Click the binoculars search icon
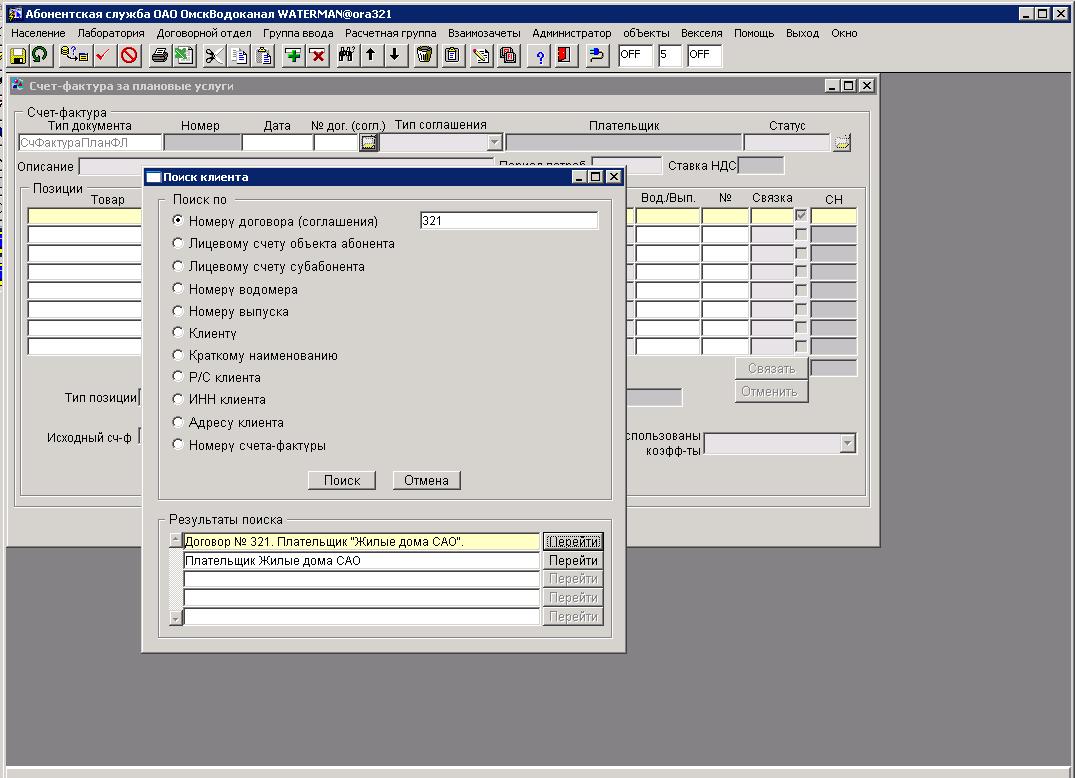 point(346,56)
